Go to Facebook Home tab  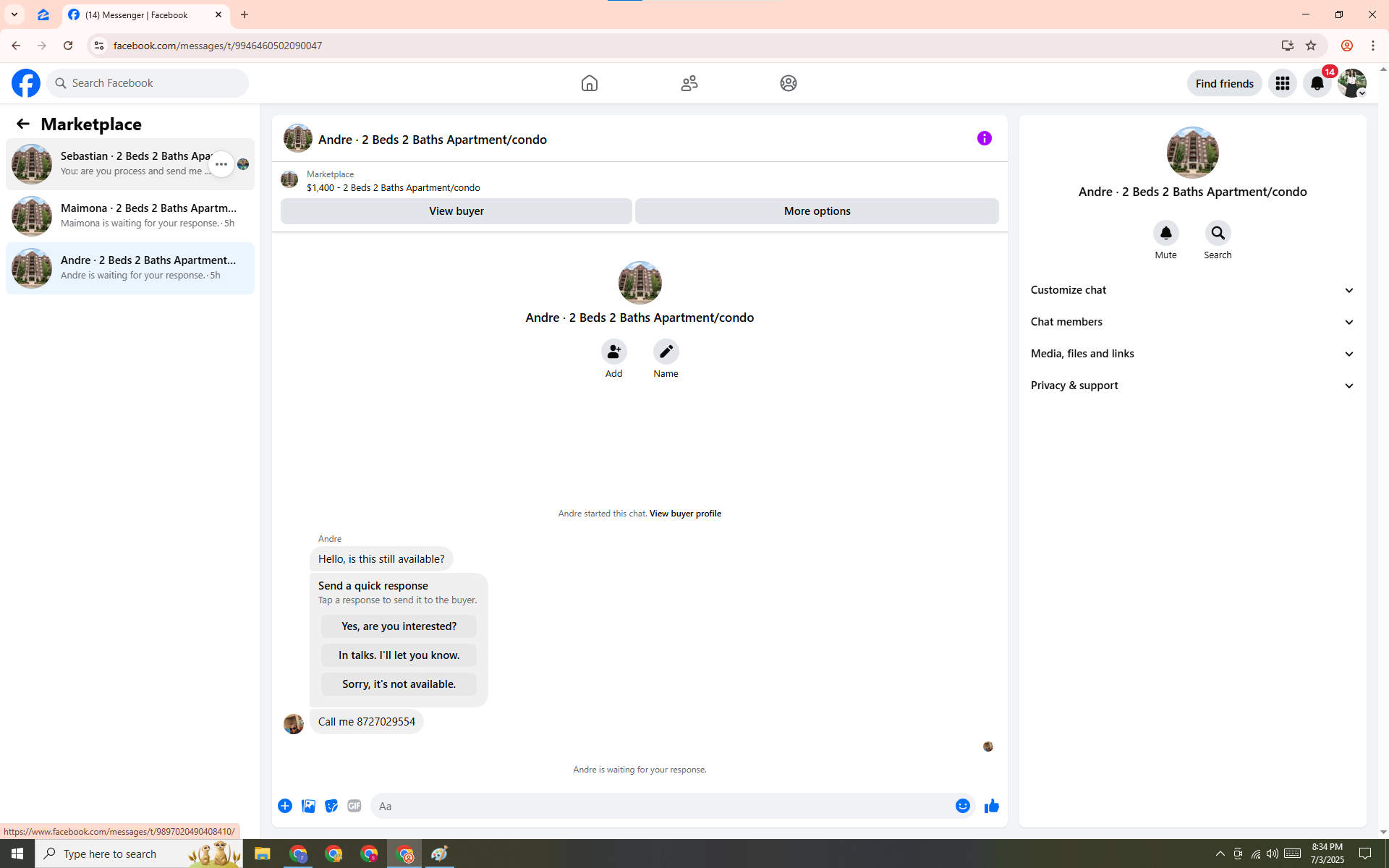(589, 83)
